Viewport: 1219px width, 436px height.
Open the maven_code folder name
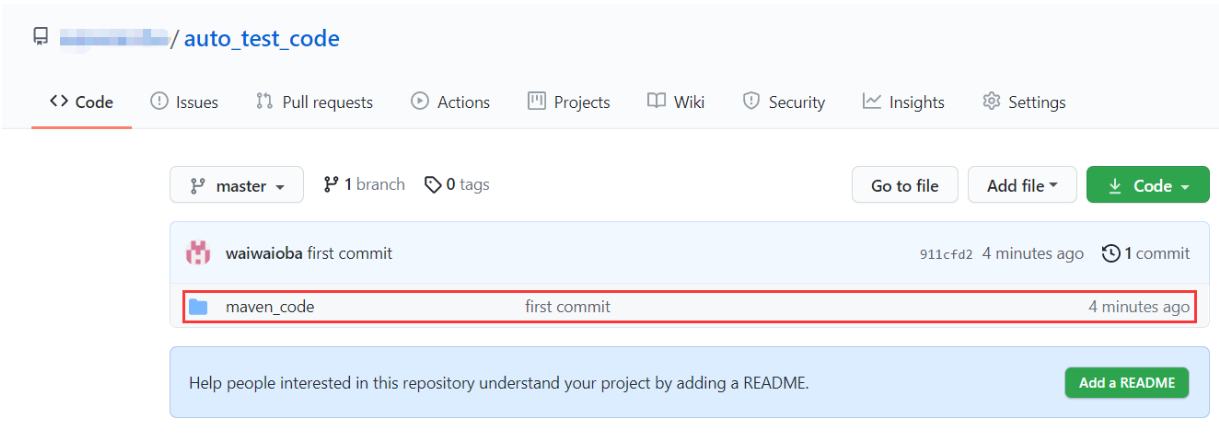tap(270, 307)
